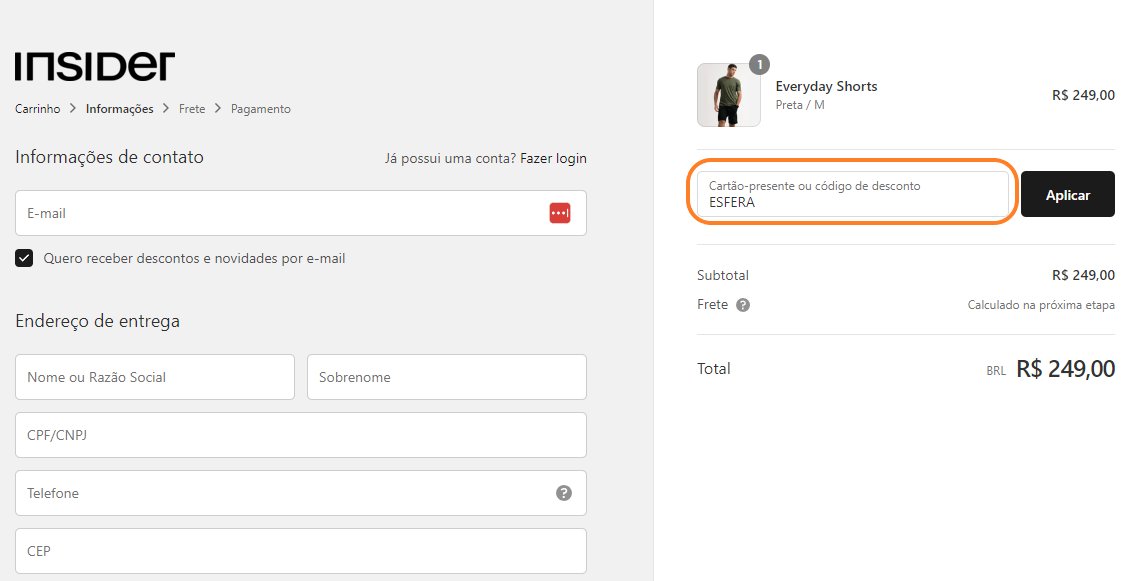Click into the E-mail input field
The image size is (1134, 581).
(301, 213)
